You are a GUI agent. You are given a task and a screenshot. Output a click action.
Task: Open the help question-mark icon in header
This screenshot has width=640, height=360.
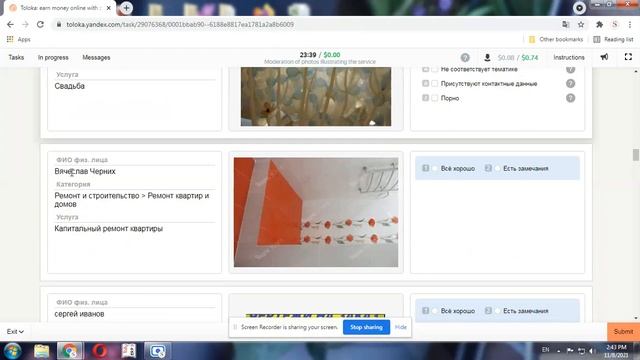click(x=465, y=58)
